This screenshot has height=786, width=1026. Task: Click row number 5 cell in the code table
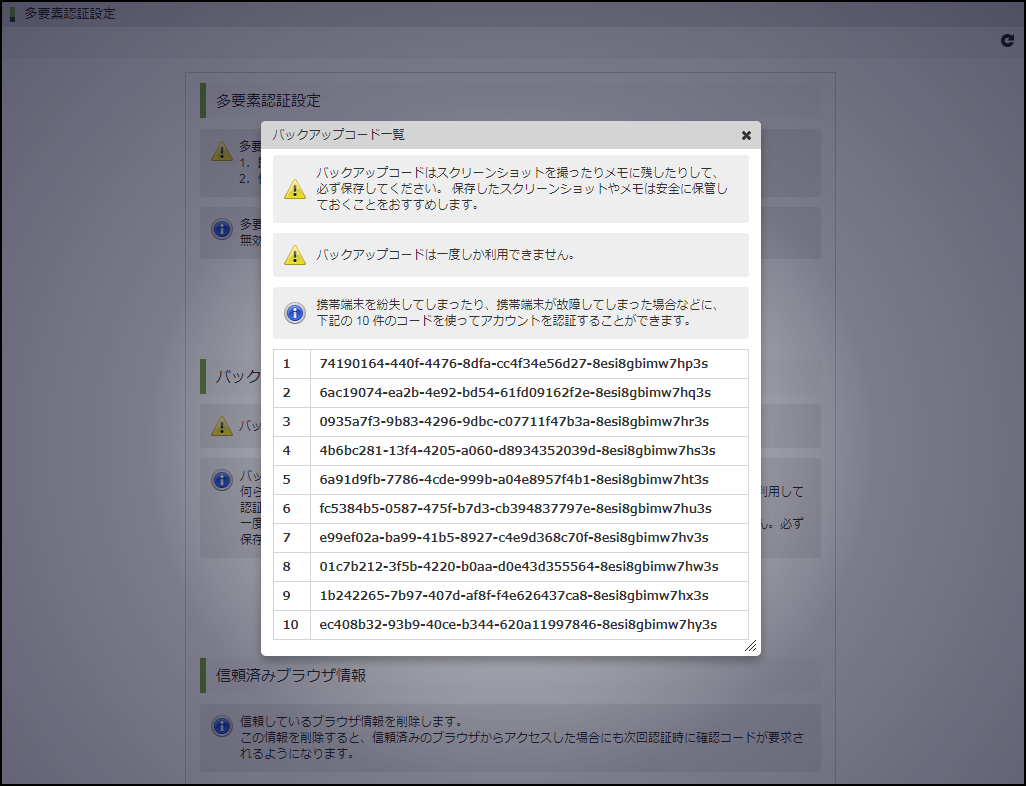coord(292,480)
